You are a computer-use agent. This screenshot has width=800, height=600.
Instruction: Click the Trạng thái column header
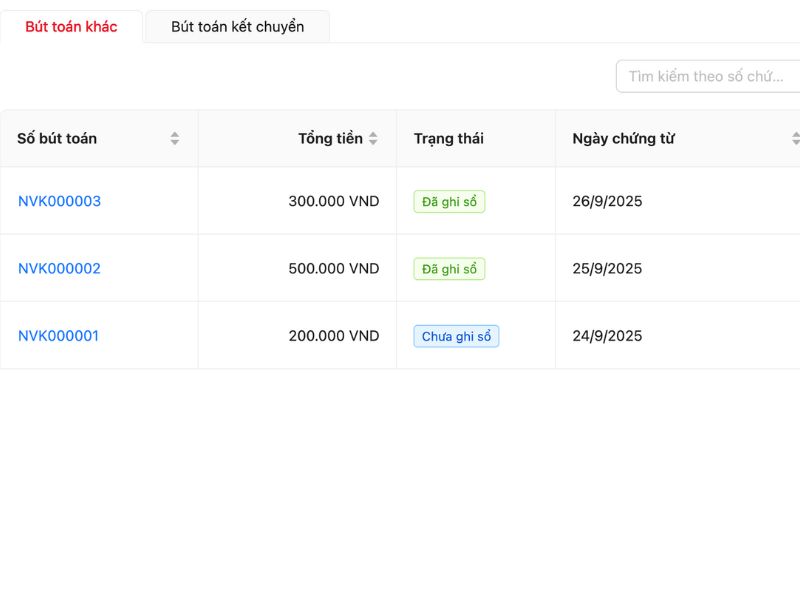449,139
